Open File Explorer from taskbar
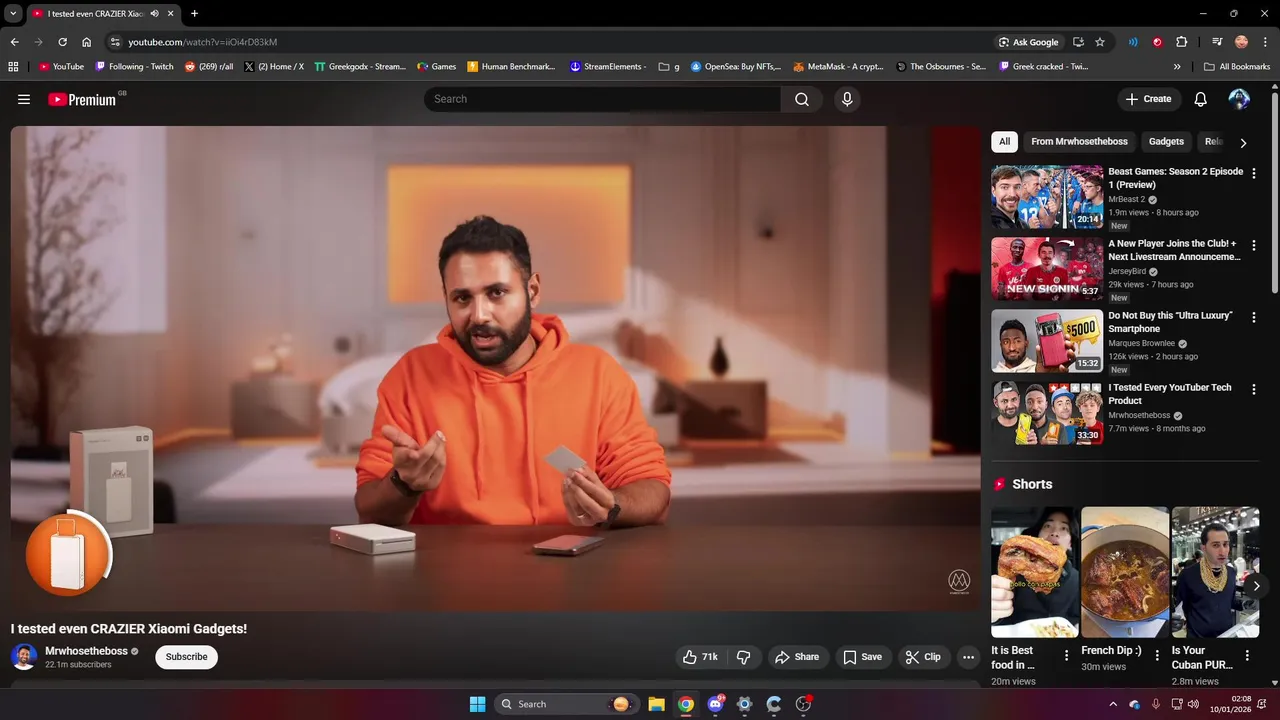Screen dimensions: 1280x720 656,704
